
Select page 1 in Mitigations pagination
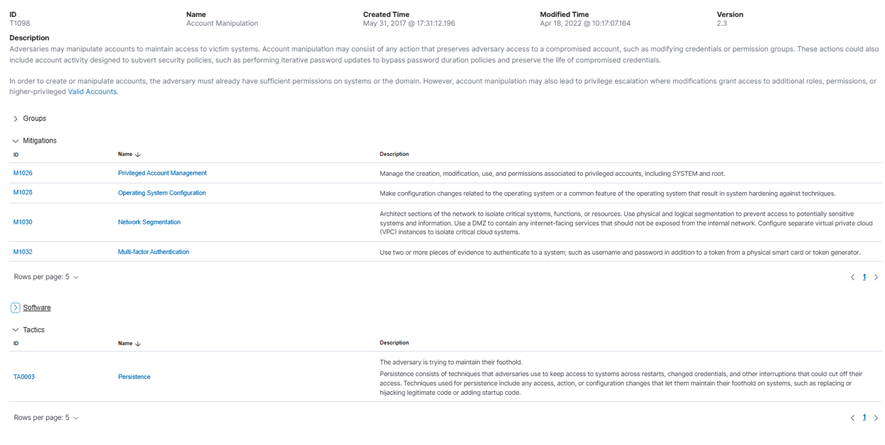(864, 277)
